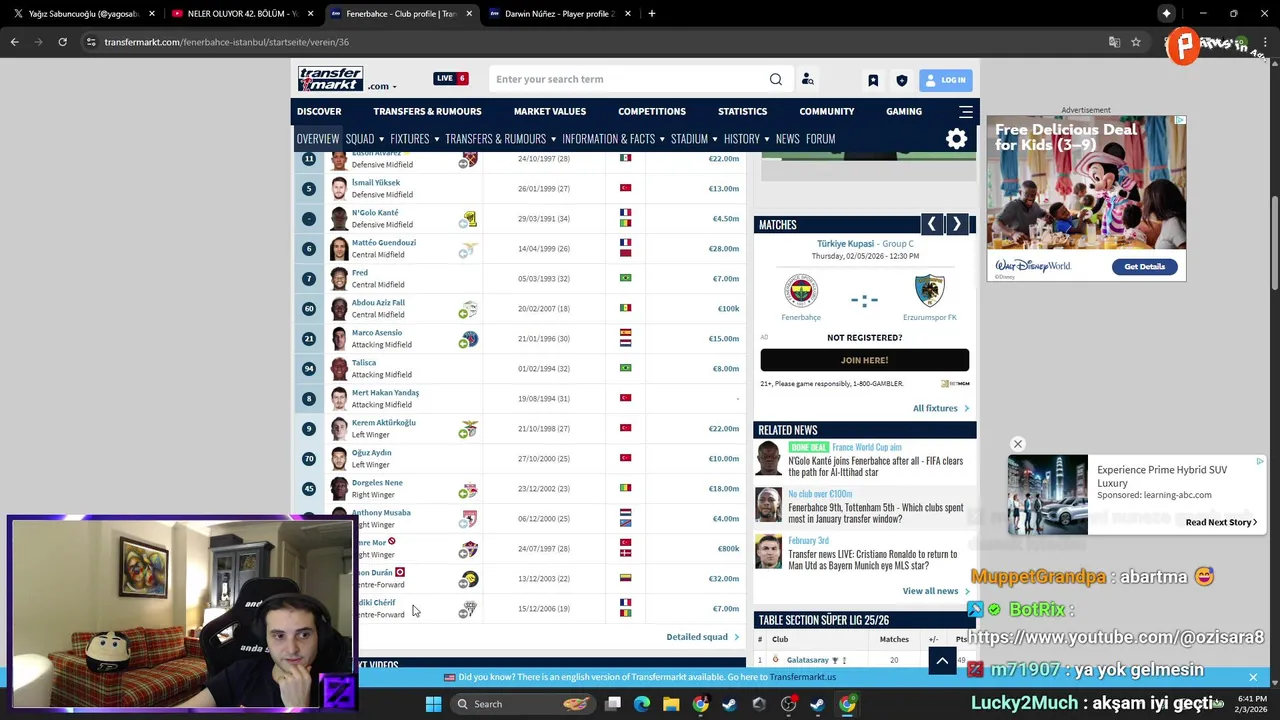Screen dimensions: 1280x720
Task: Click the shield icon in header
Action: [x=901, y=80]
